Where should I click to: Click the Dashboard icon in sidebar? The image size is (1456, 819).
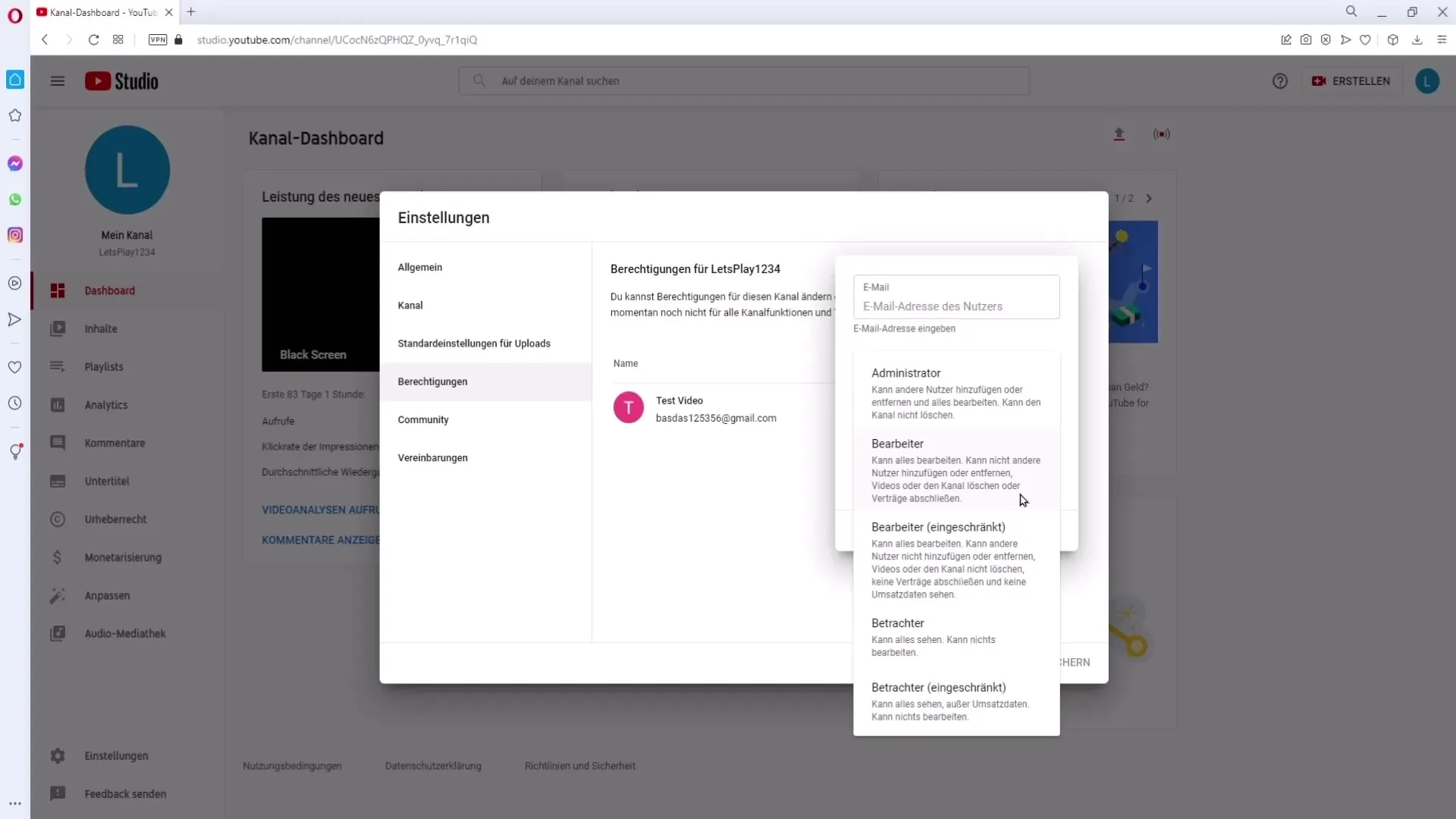click(57, 290)
